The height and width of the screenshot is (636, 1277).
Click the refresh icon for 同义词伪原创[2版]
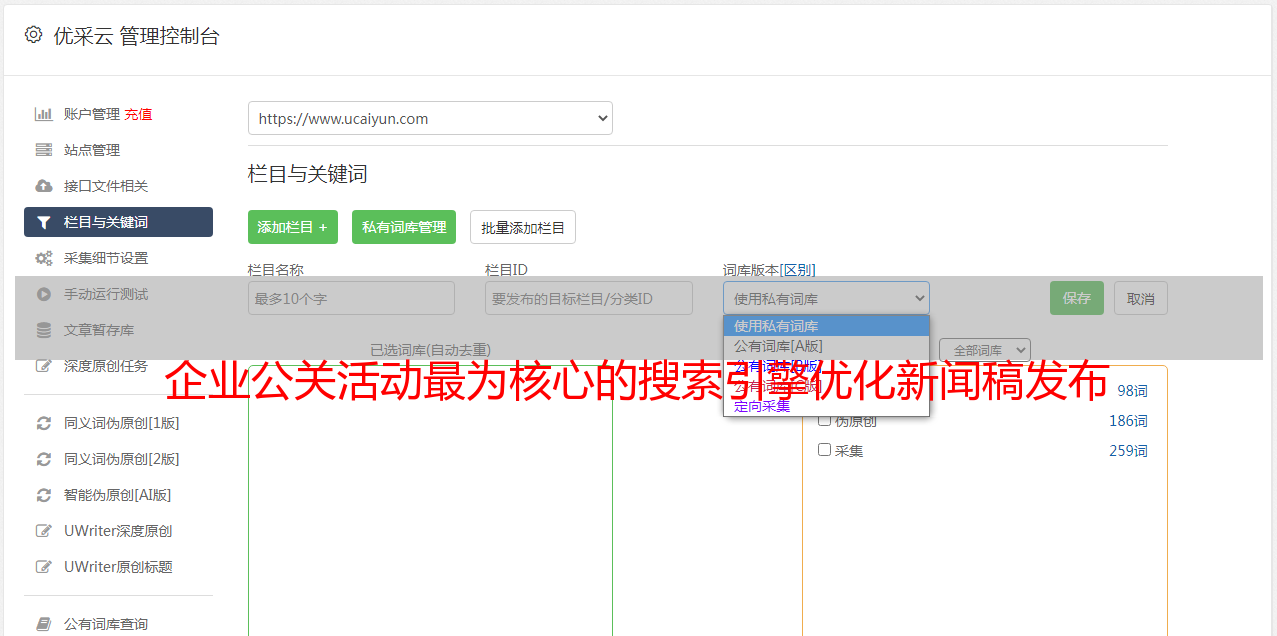click(x=44, y=459)
